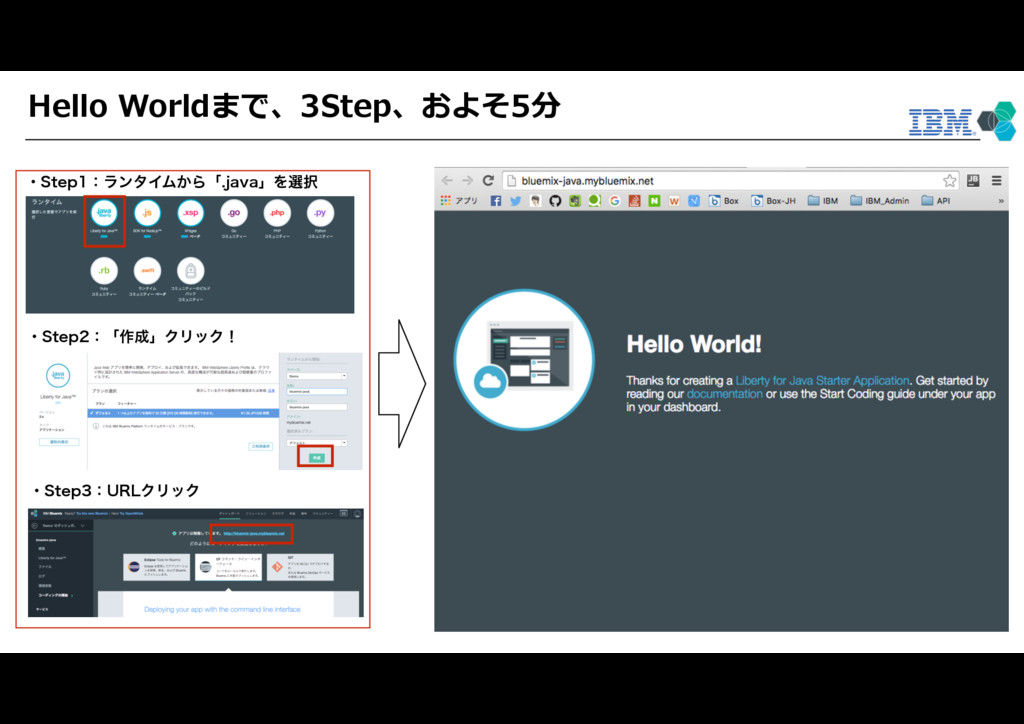This screenshot has width=1024, height=724.
Task: Select the CF command line interface card
Action: click(x=229, y=567)
